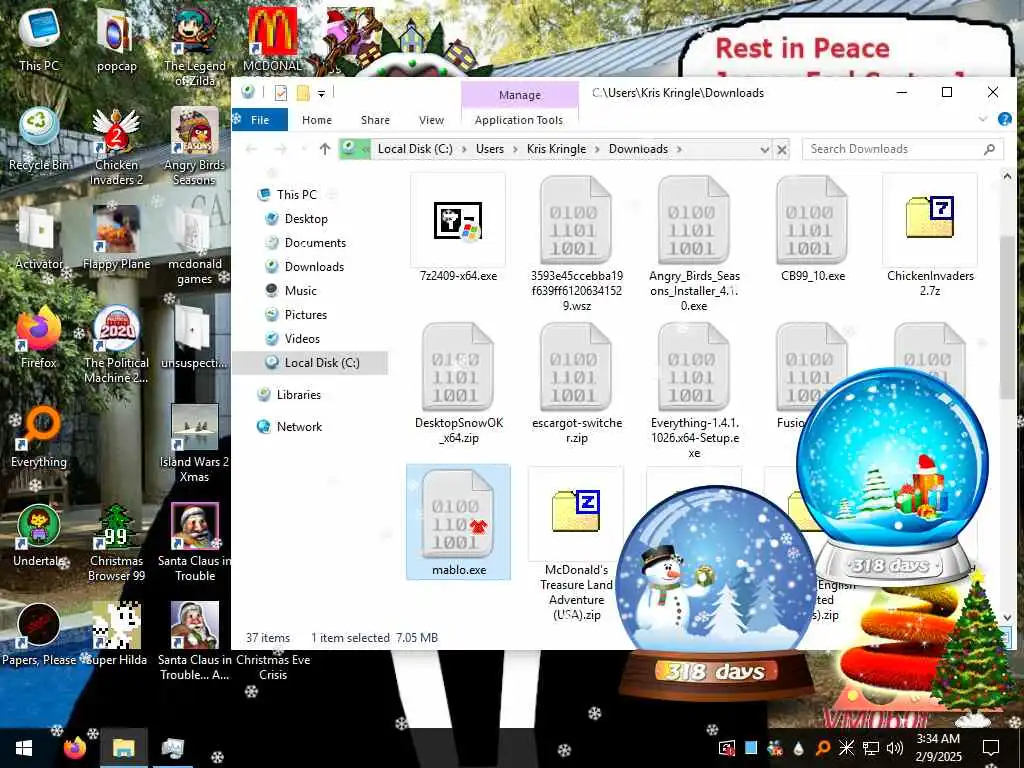Select McDonald's Treasure Land Adventure zip
The image size is (1024, 768).
576,543
